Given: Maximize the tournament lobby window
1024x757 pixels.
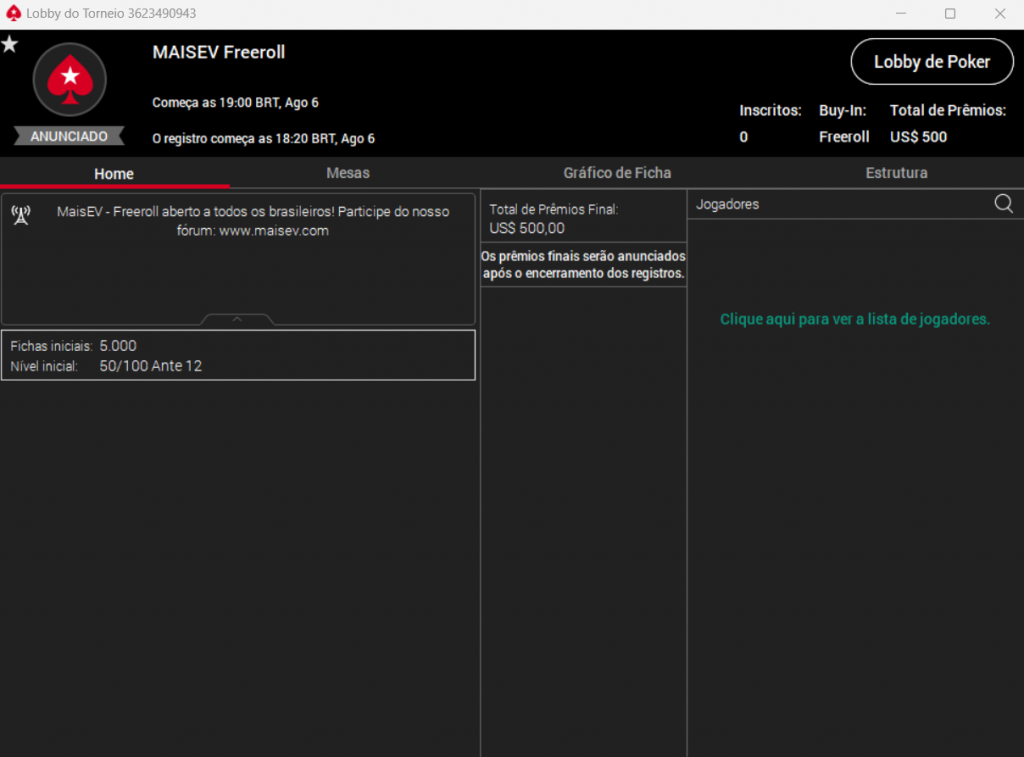Looking at the screenshot, I should pos(950,14).
